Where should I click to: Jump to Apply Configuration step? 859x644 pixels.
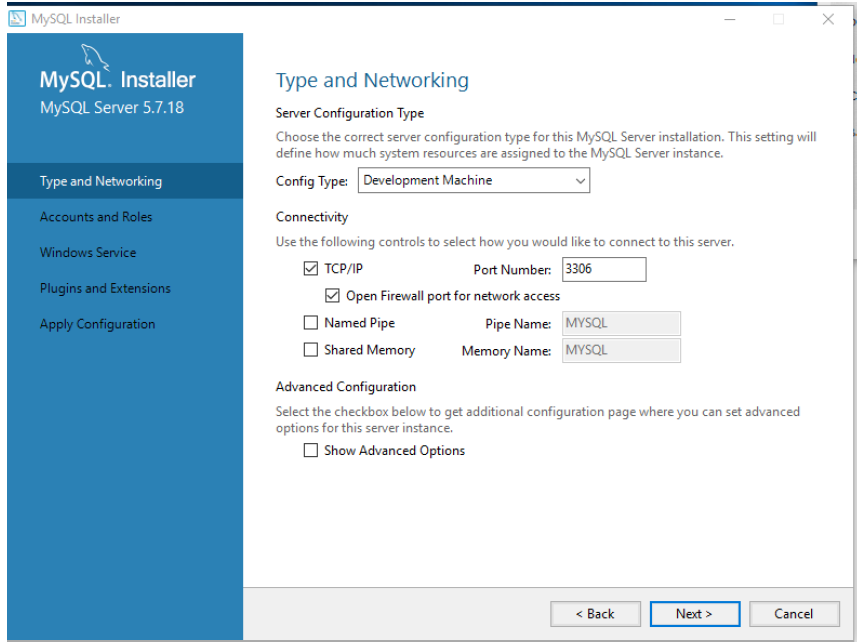click(97, 324)
